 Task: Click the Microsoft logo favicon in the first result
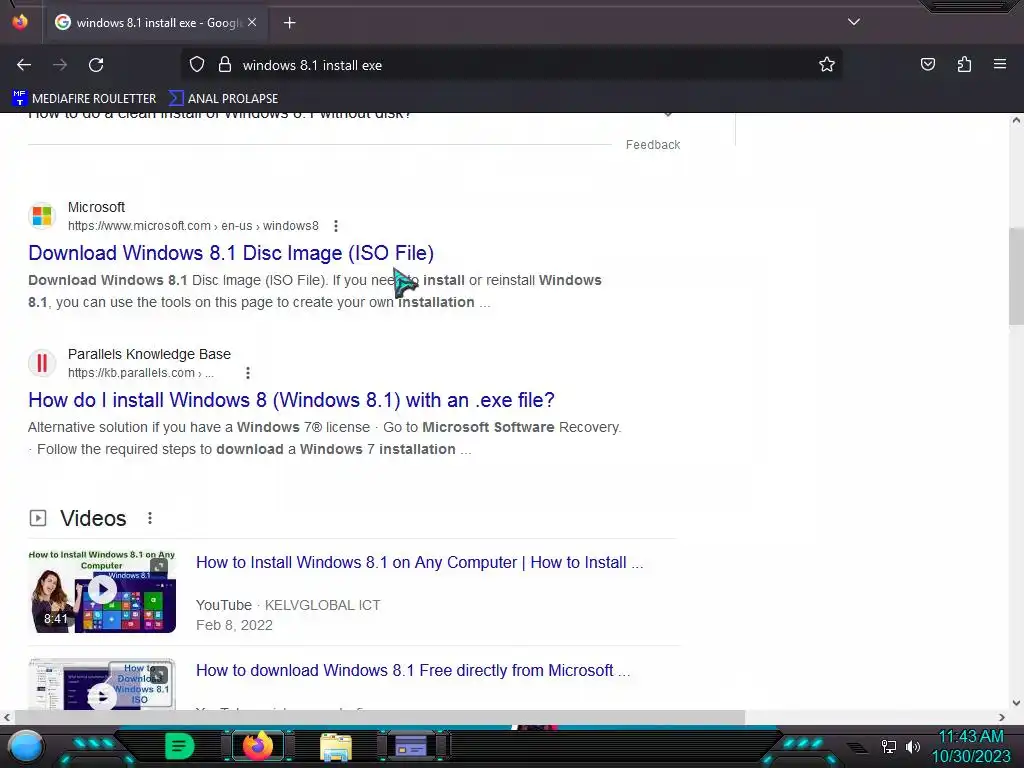42,216
